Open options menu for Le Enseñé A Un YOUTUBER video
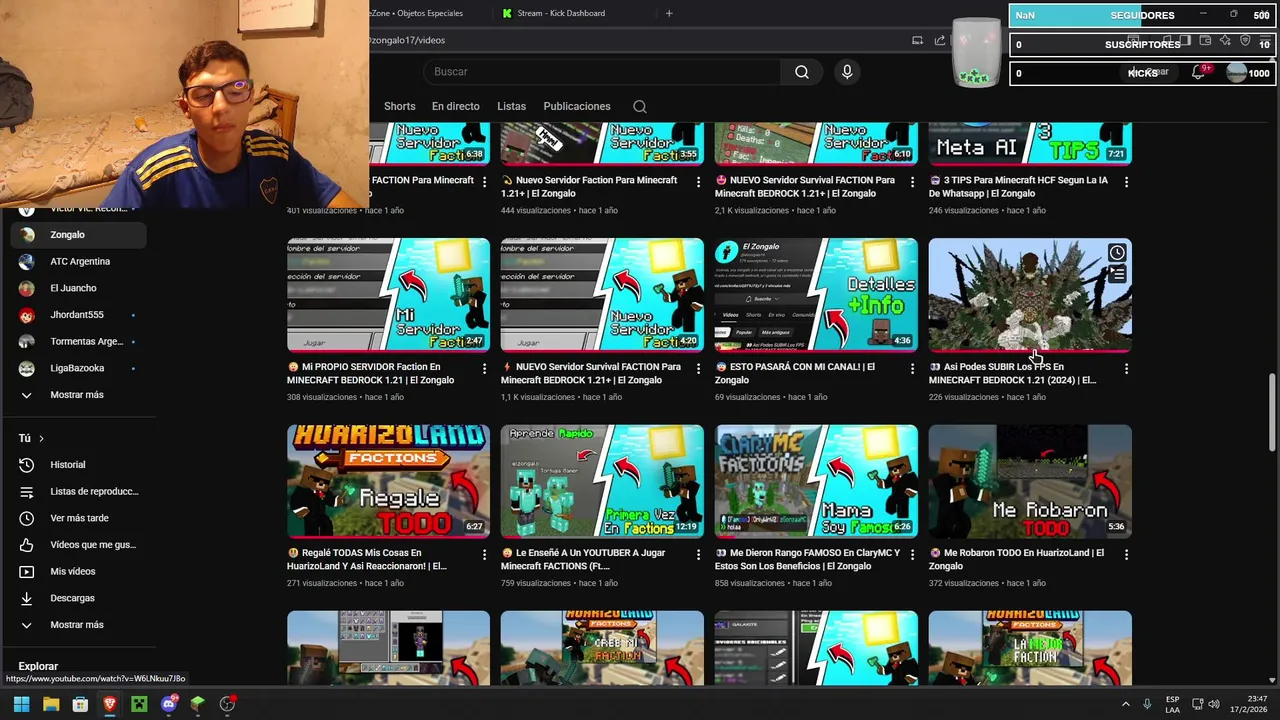Viewport: 1280px width, 720px height. 698,554
